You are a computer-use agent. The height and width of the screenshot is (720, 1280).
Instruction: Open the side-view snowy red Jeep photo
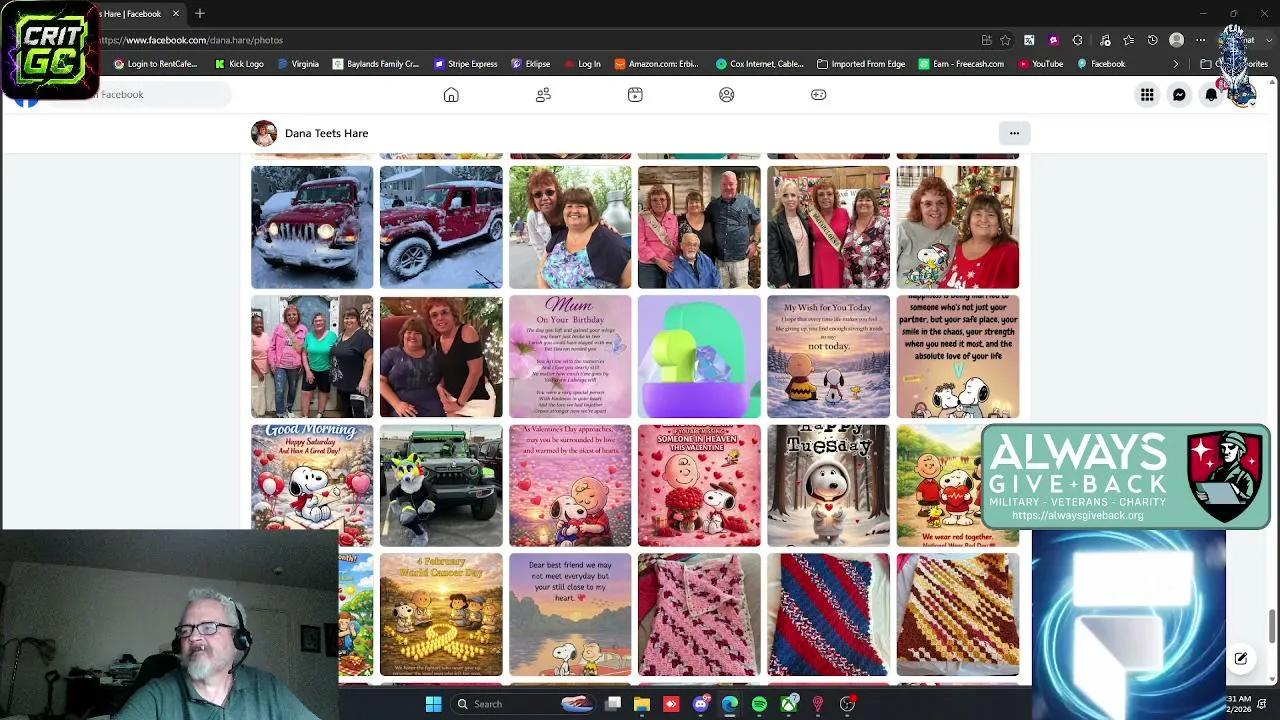pos(441,227)
